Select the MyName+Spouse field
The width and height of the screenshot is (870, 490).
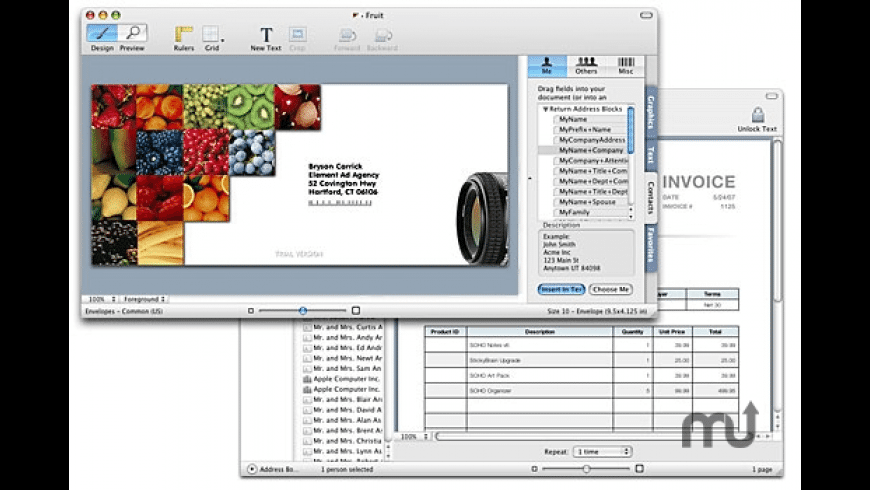587,202
